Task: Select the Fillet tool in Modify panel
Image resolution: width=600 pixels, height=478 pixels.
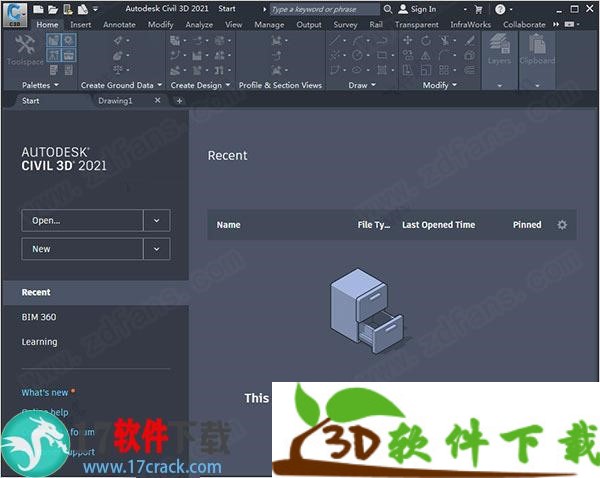Action: [443, 55]
